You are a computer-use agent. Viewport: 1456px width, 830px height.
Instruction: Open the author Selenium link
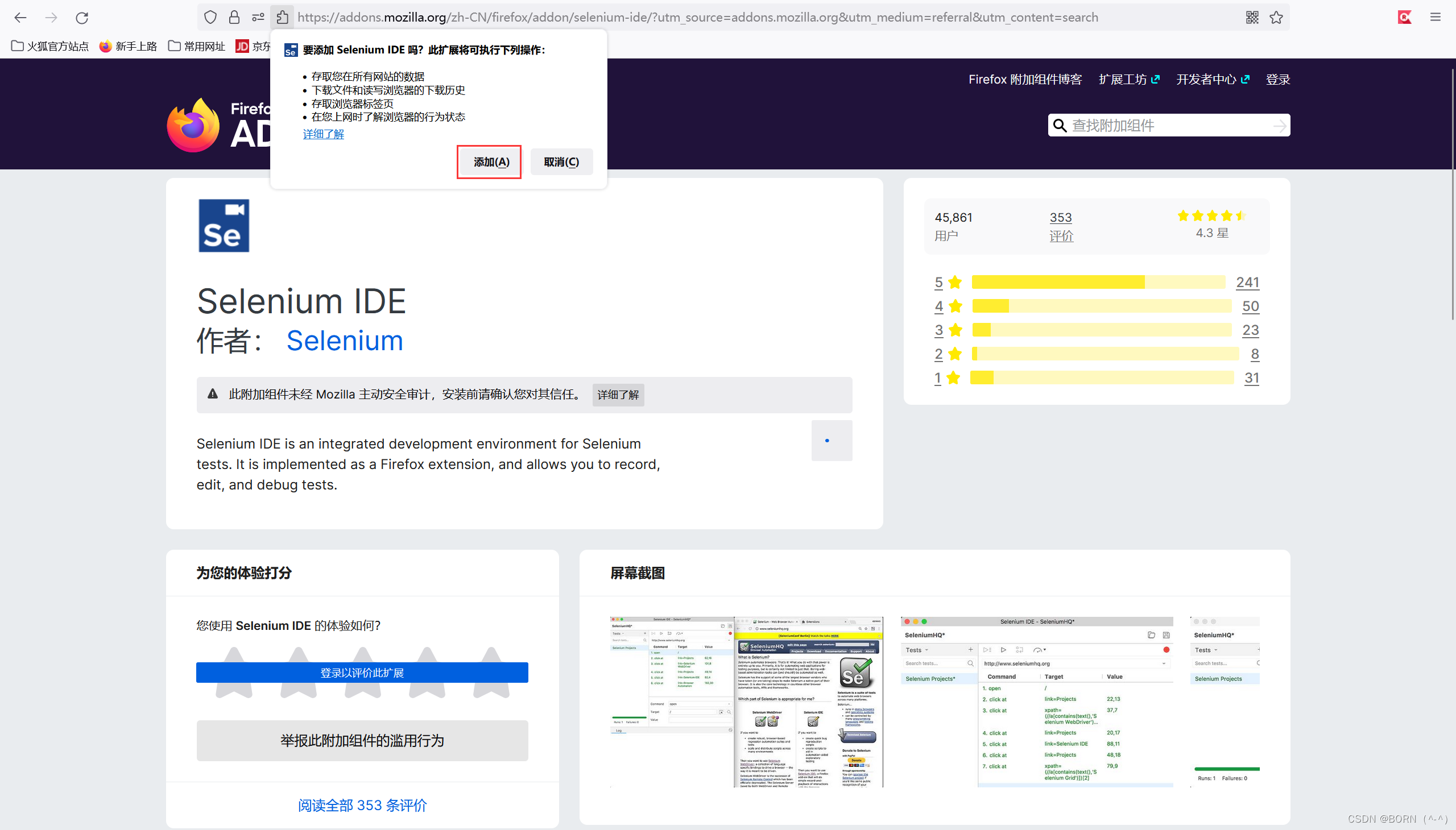[345, 341]
